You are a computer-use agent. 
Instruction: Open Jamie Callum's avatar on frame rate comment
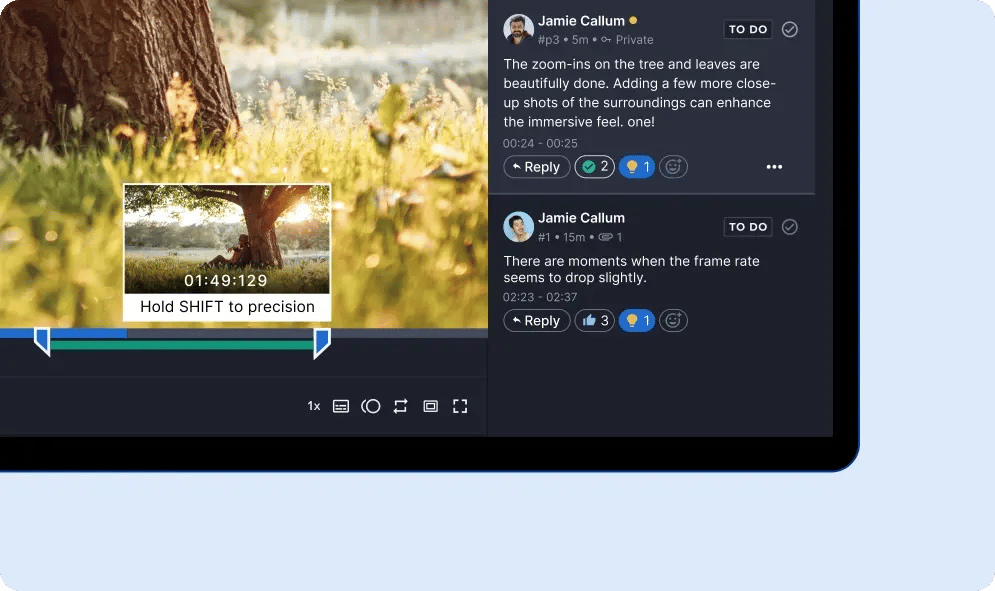(x=518, y=227)
